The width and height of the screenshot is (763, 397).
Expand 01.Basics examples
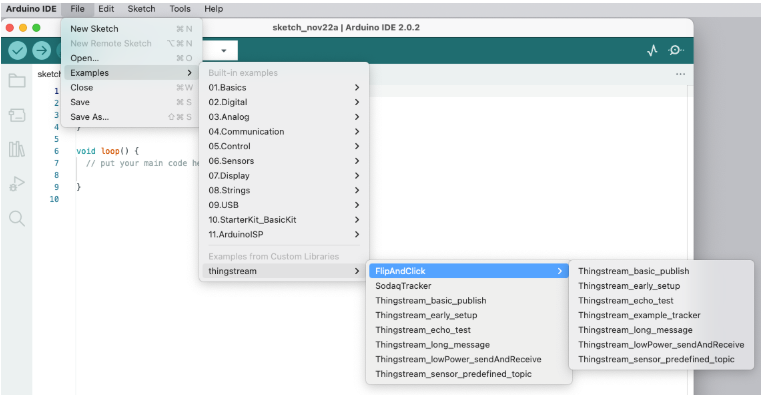[284, 88]
